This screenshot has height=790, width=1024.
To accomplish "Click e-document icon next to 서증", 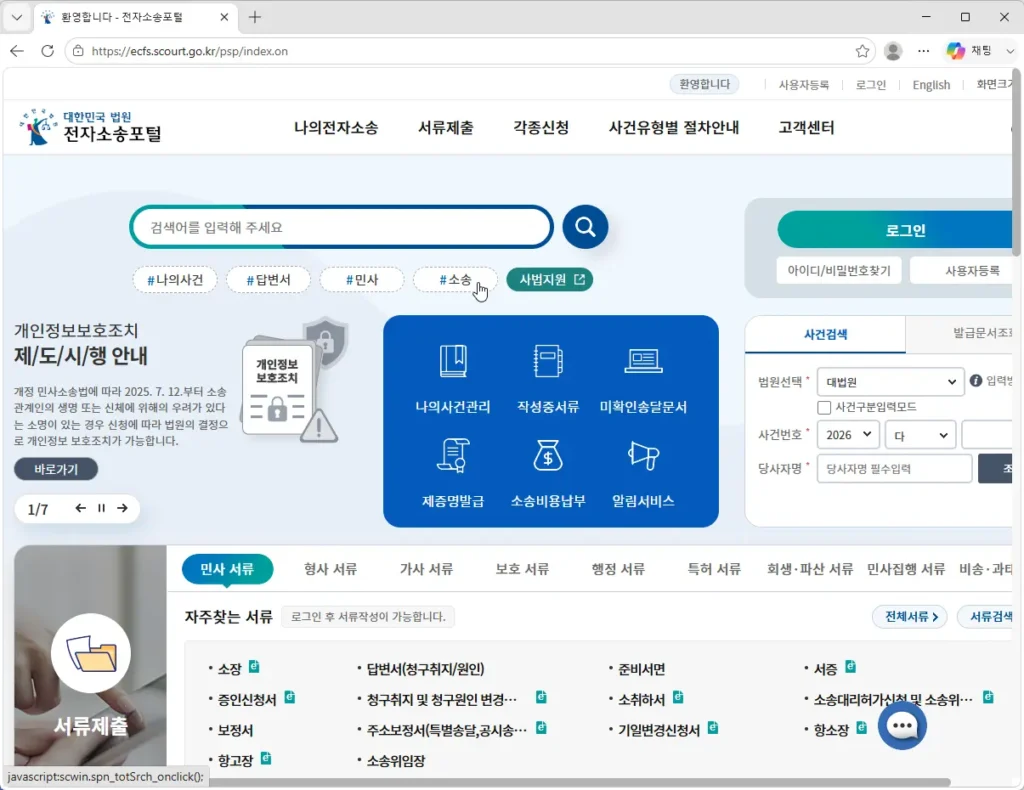I will (850, 667).
